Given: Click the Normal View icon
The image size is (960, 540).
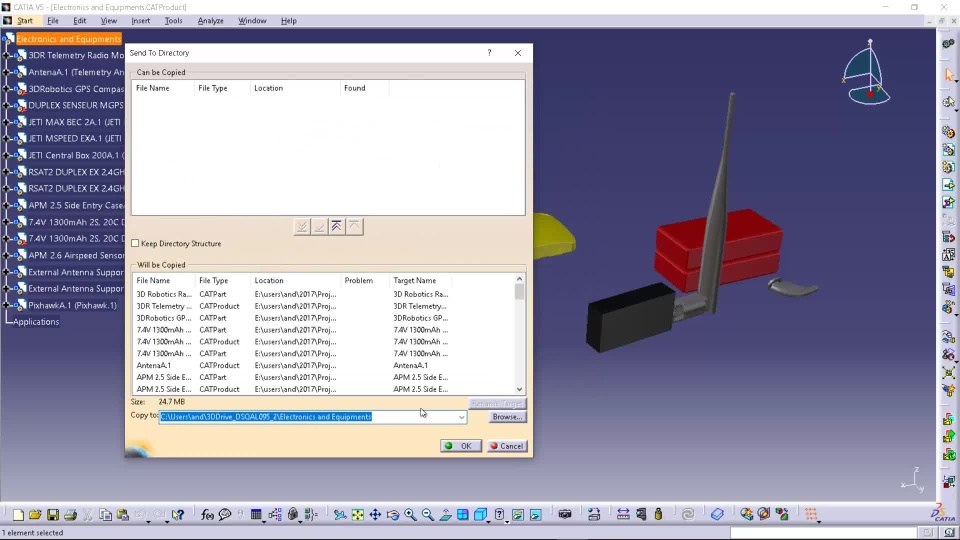Looking at the screenshot, I should 445,515.
